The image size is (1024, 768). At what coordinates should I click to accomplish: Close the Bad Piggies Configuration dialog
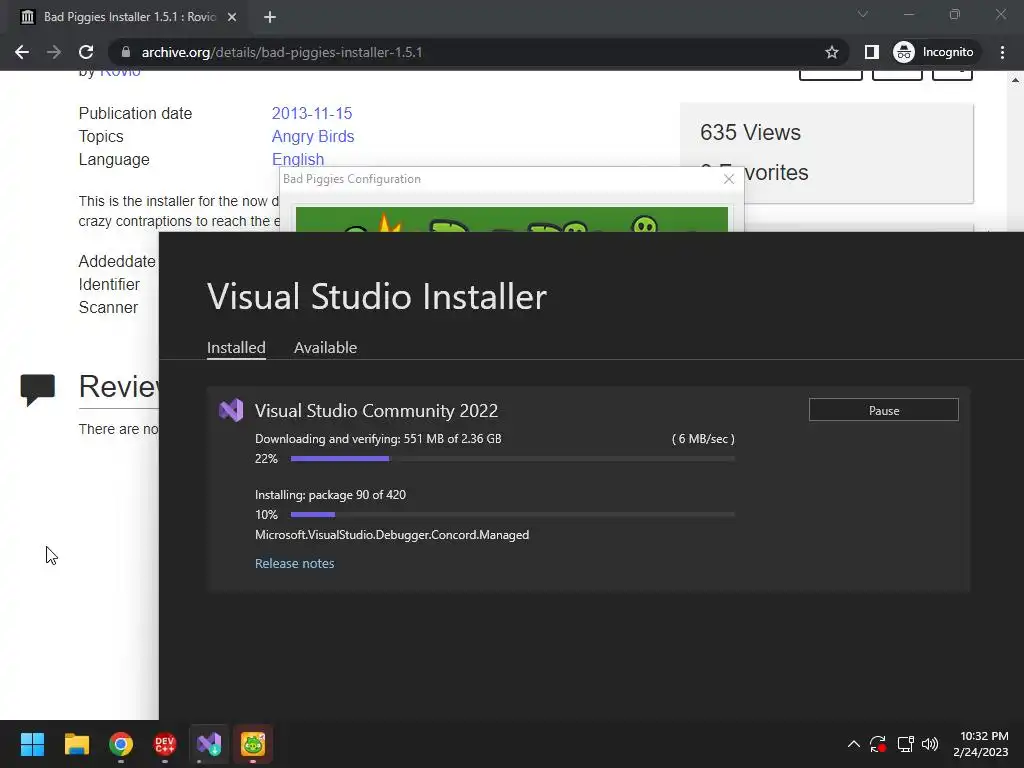click(x=729, y=179)
